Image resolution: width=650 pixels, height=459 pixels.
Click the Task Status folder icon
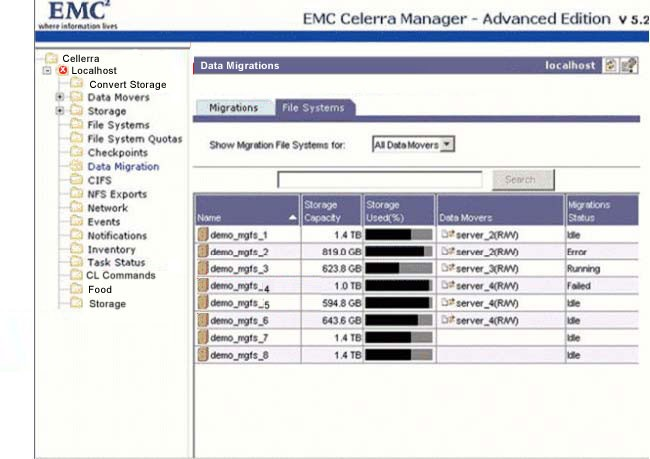pyautogui.click(x=76, y=262)
